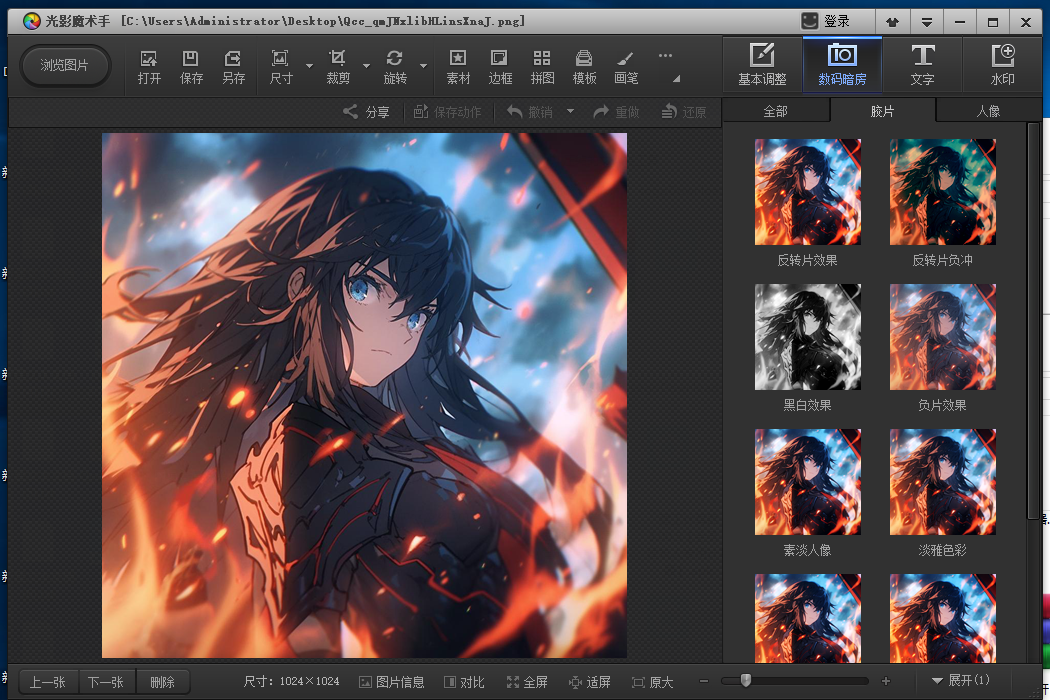
Task: Toggle 适屏 (Fit to screen) view
Action: click(x=589, y=682)
